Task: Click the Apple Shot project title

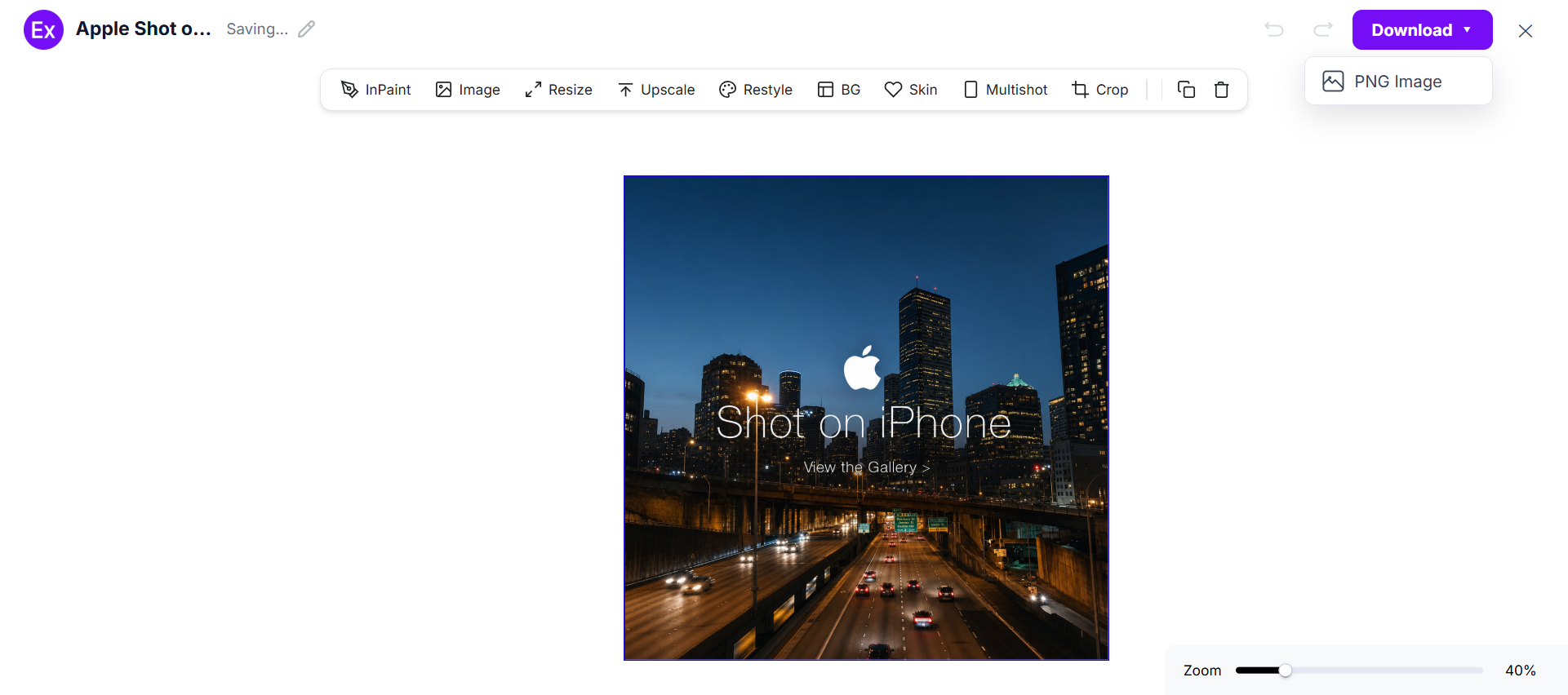Action: click(144, 29)
